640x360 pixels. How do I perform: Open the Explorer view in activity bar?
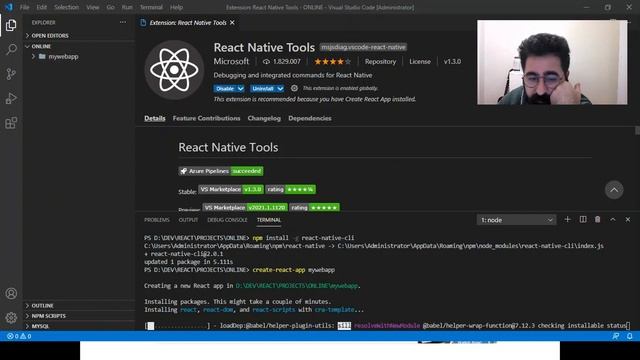[11, 25]
